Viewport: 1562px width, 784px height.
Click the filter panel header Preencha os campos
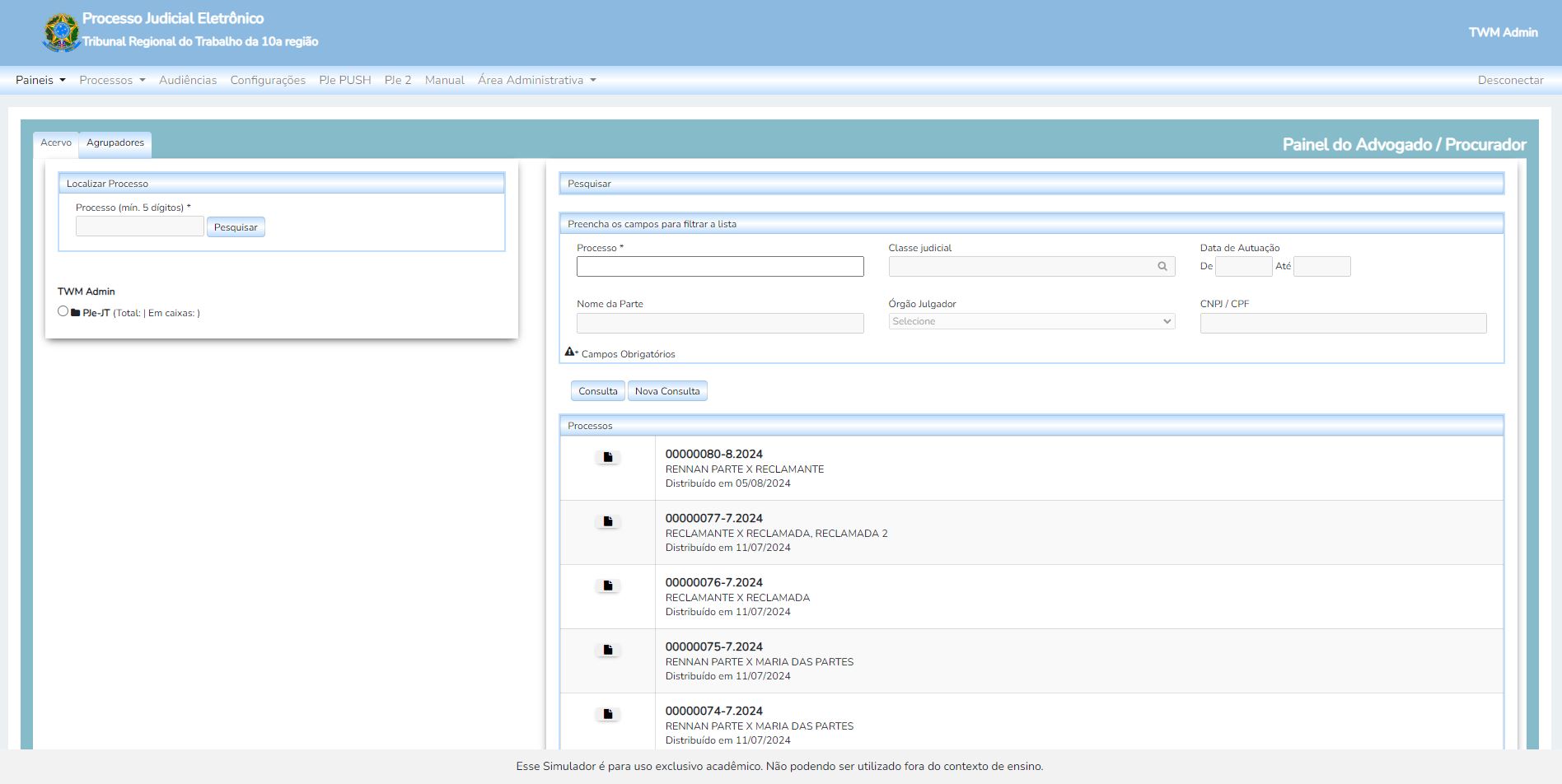coord(1031,224)
